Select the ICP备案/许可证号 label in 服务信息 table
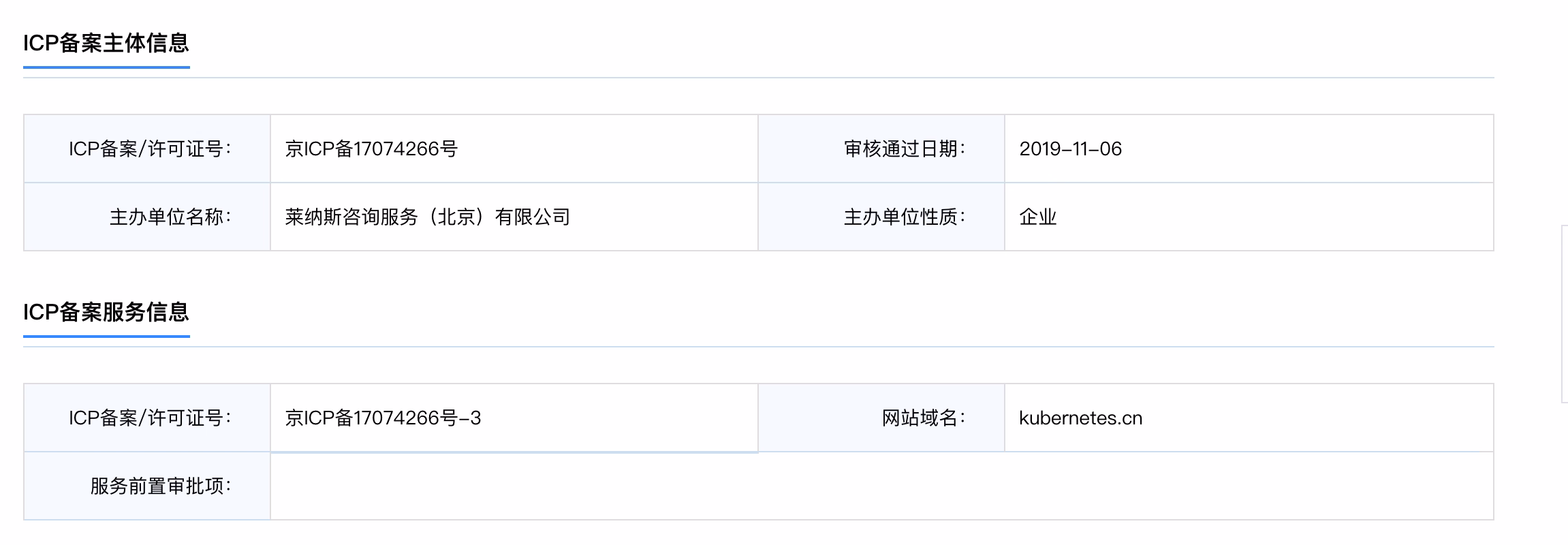 [147, 418]
